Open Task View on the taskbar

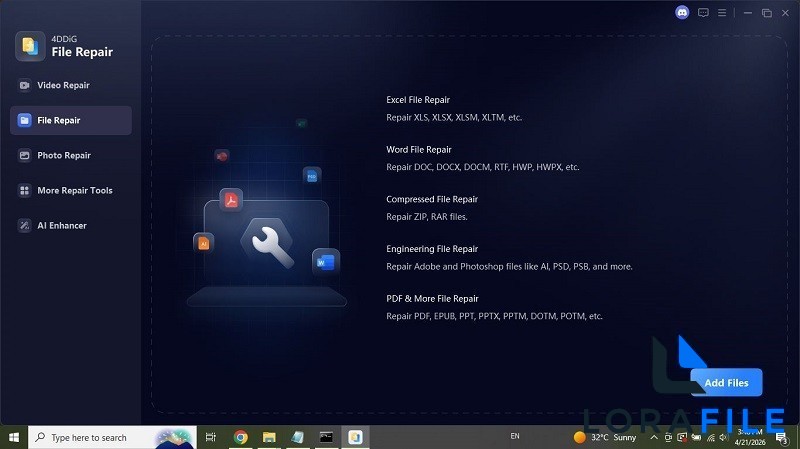[211, 437]
